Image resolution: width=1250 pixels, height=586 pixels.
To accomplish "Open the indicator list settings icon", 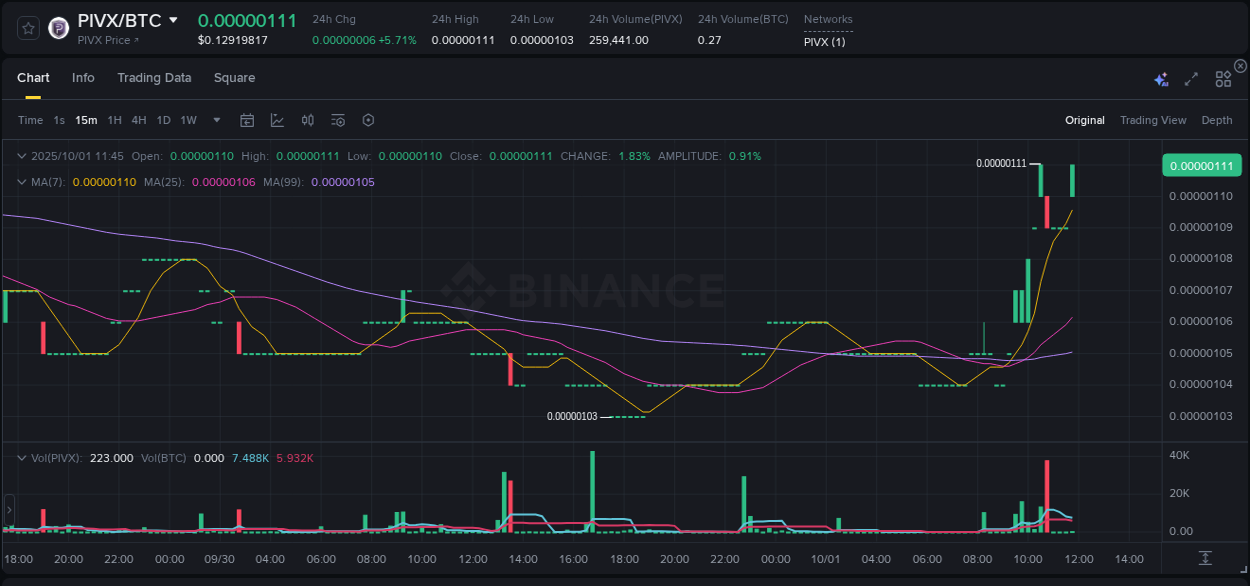I will click(337, 119).
